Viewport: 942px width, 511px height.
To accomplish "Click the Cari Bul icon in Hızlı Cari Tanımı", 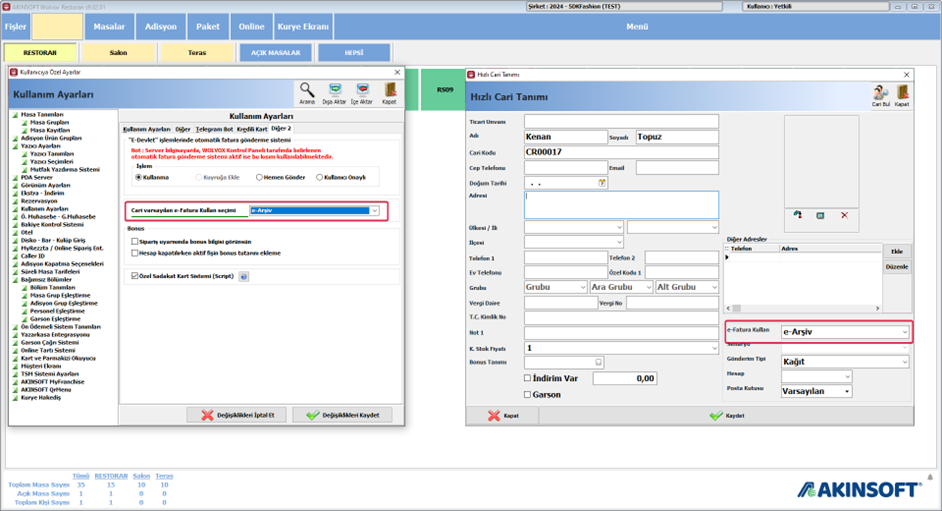I will 881,96.
